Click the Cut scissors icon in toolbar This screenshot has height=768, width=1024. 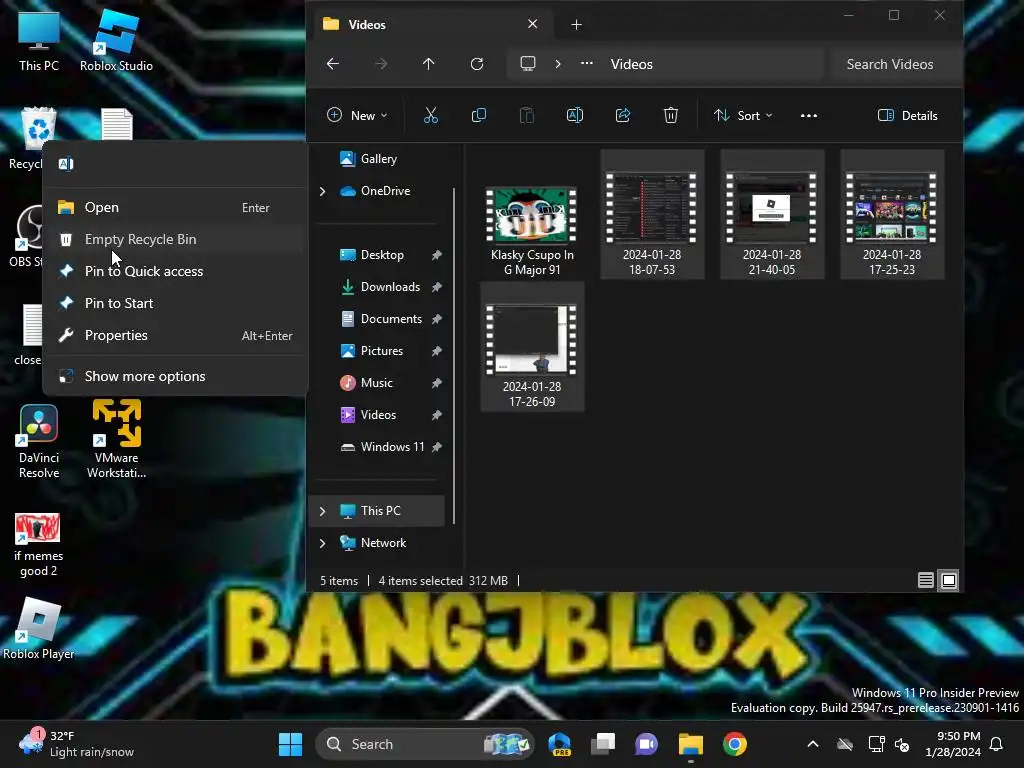(430, 116)
